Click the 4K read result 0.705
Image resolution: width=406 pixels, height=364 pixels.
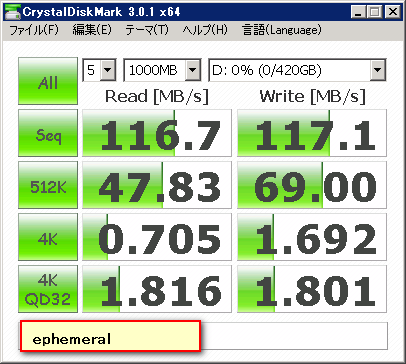[x=157, y=237]
